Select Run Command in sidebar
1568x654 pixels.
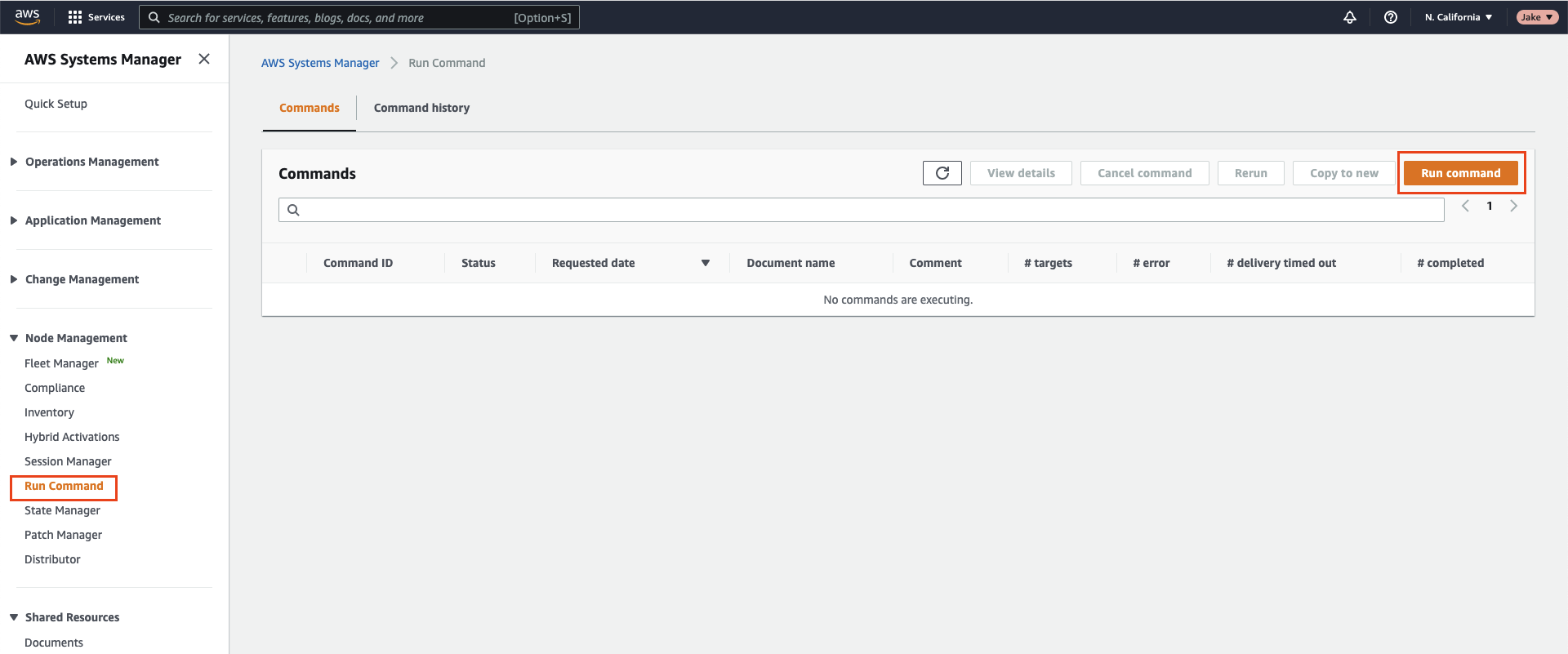(x=64, y=486)
